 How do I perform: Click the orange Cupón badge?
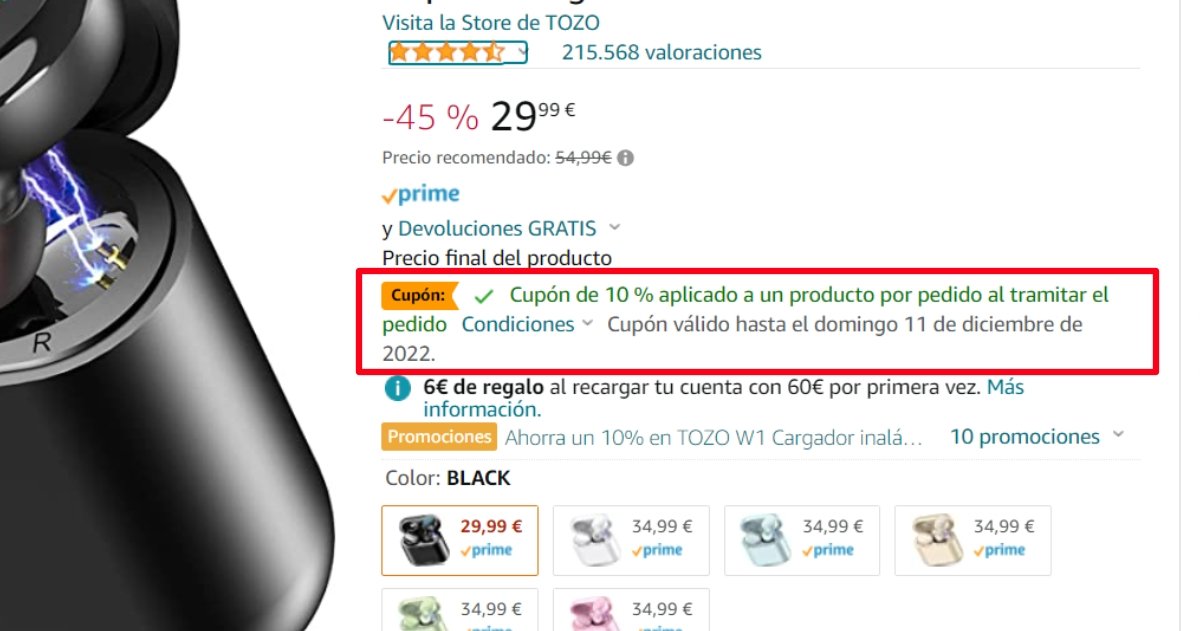point(418,296)
